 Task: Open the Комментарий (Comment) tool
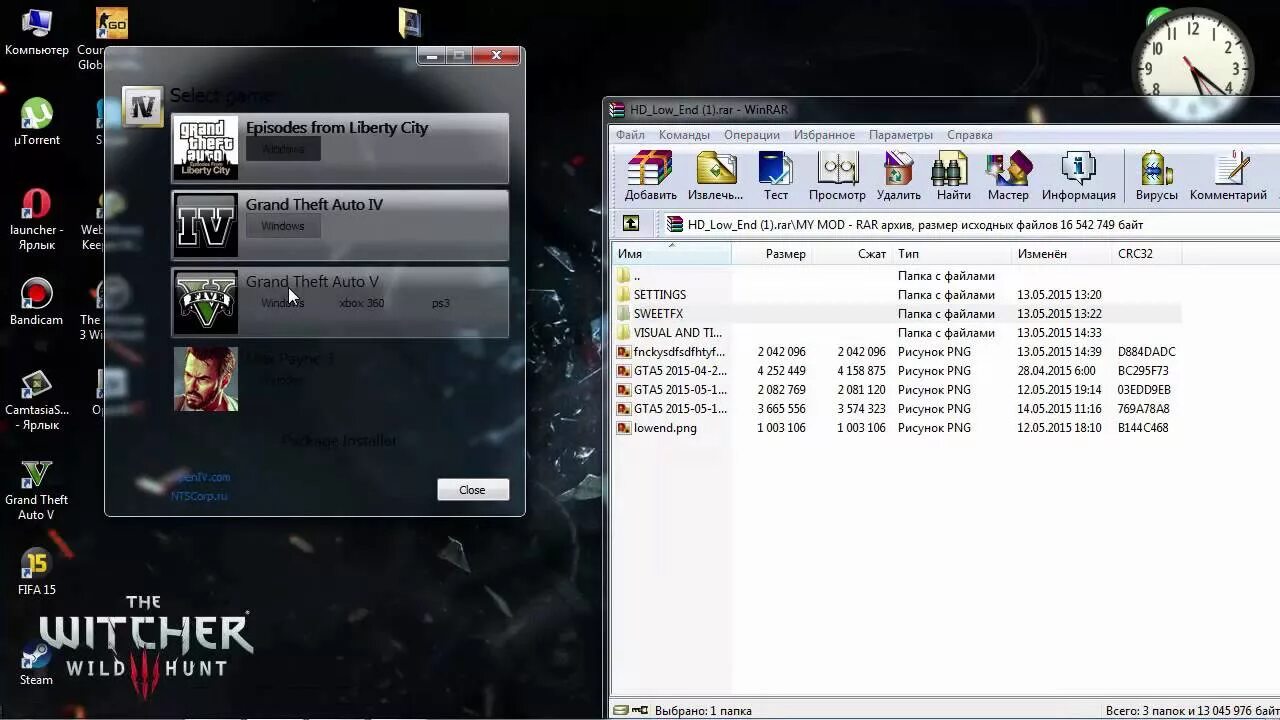tap(1228, 175)
